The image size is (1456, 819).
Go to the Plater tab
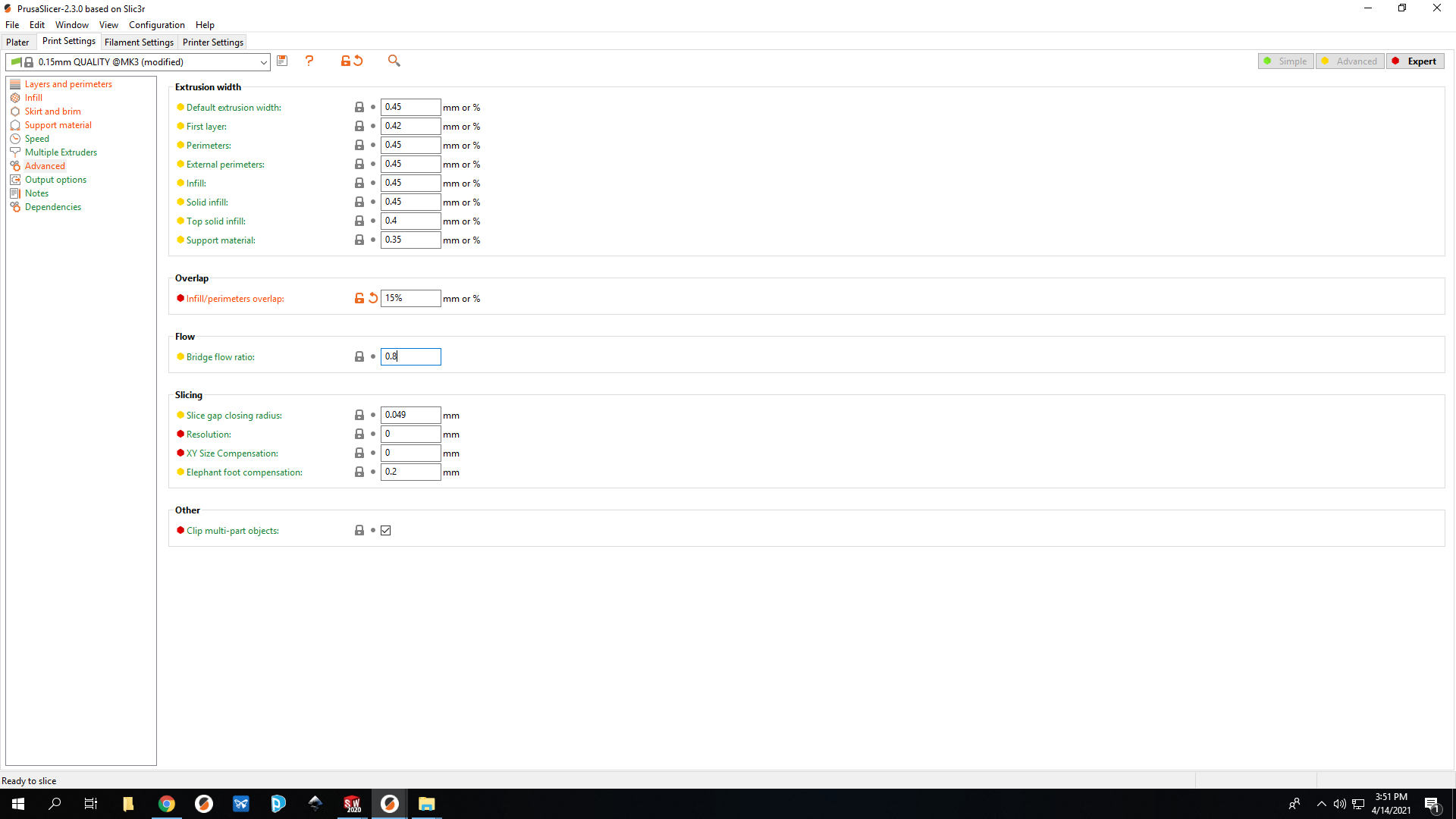(x=17, y=42)
